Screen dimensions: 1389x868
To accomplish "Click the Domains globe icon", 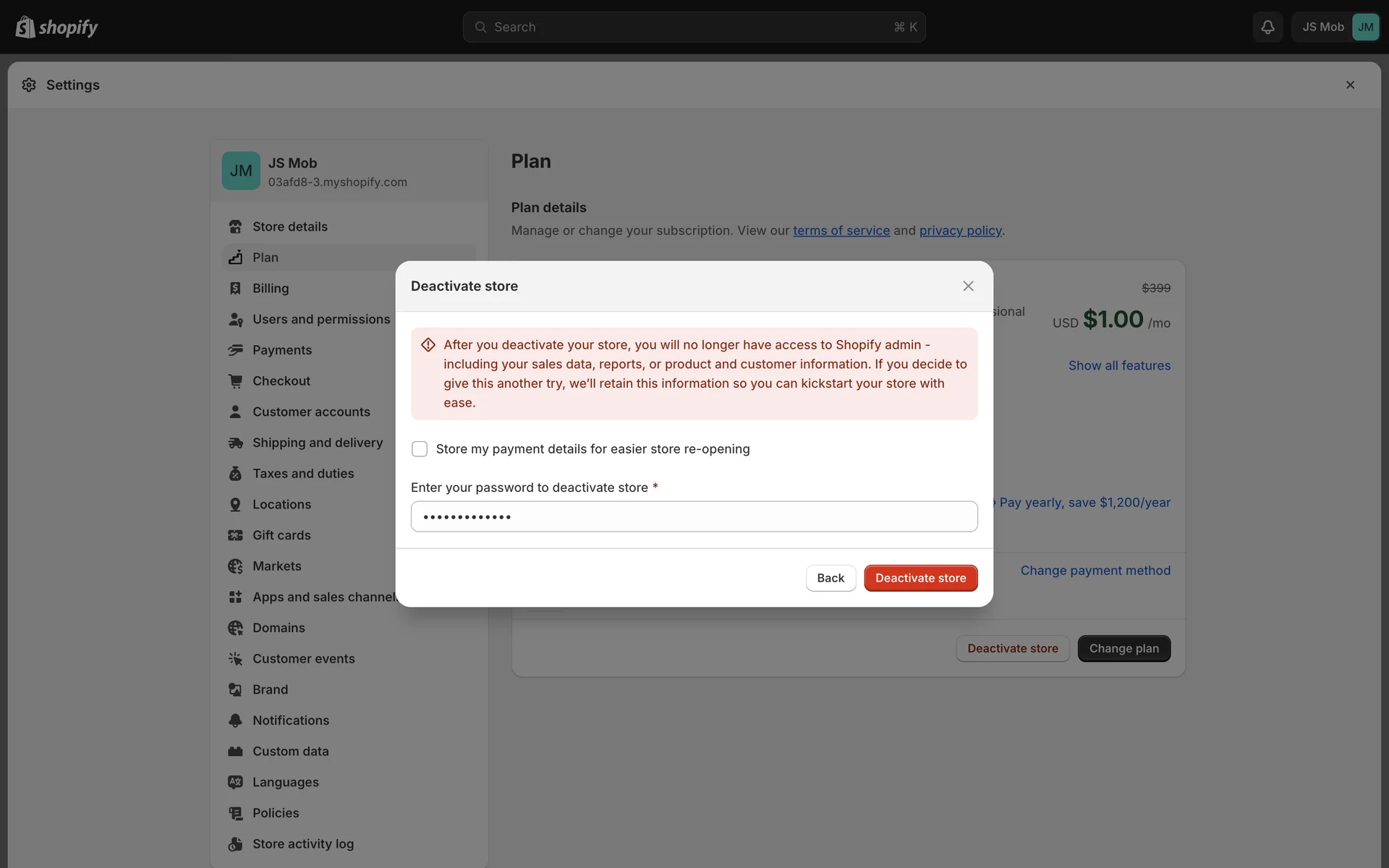I will point(235,628).
